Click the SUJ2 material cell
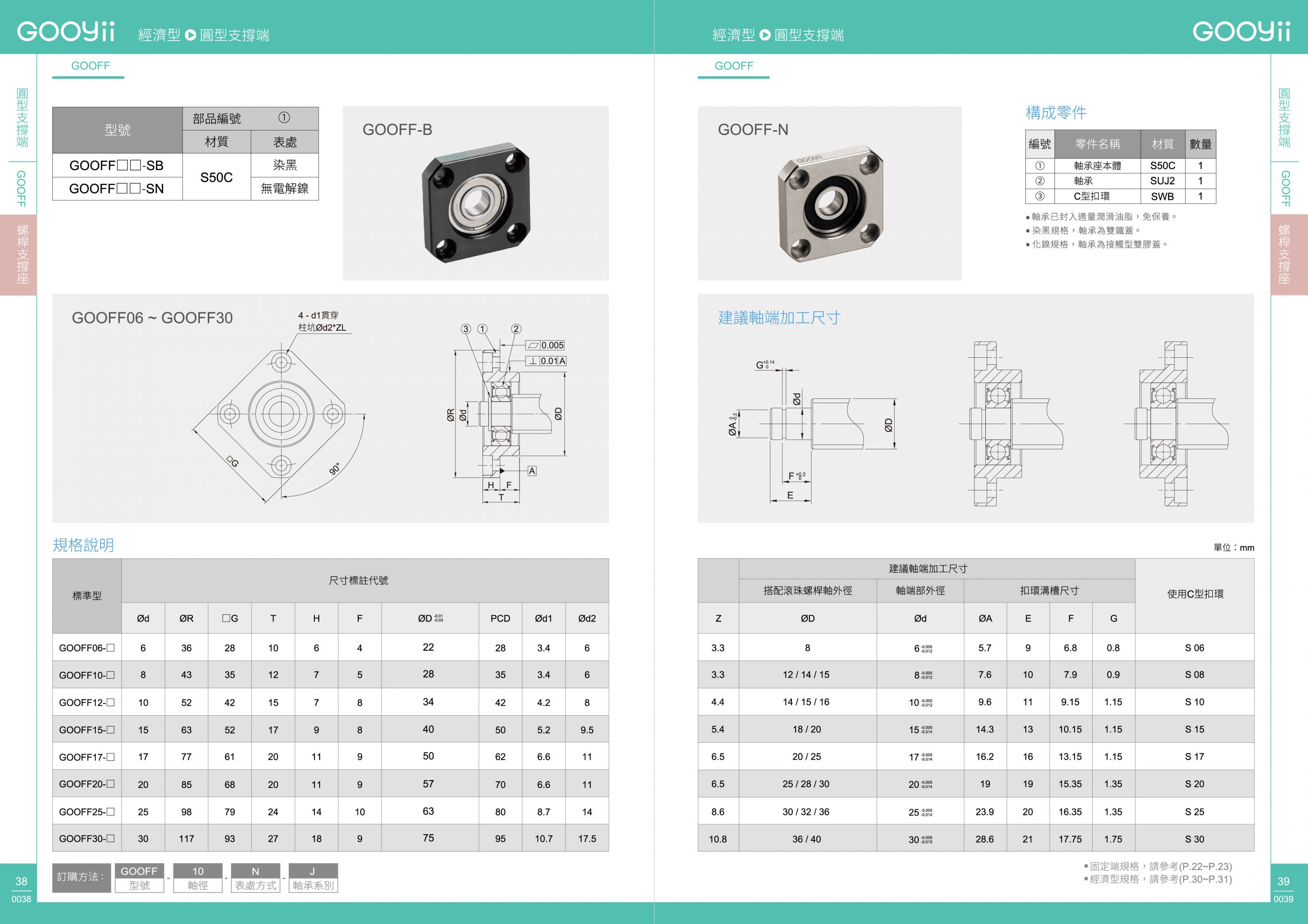The height and width of the screenshot is (924, 1308). coord(1162,181)
